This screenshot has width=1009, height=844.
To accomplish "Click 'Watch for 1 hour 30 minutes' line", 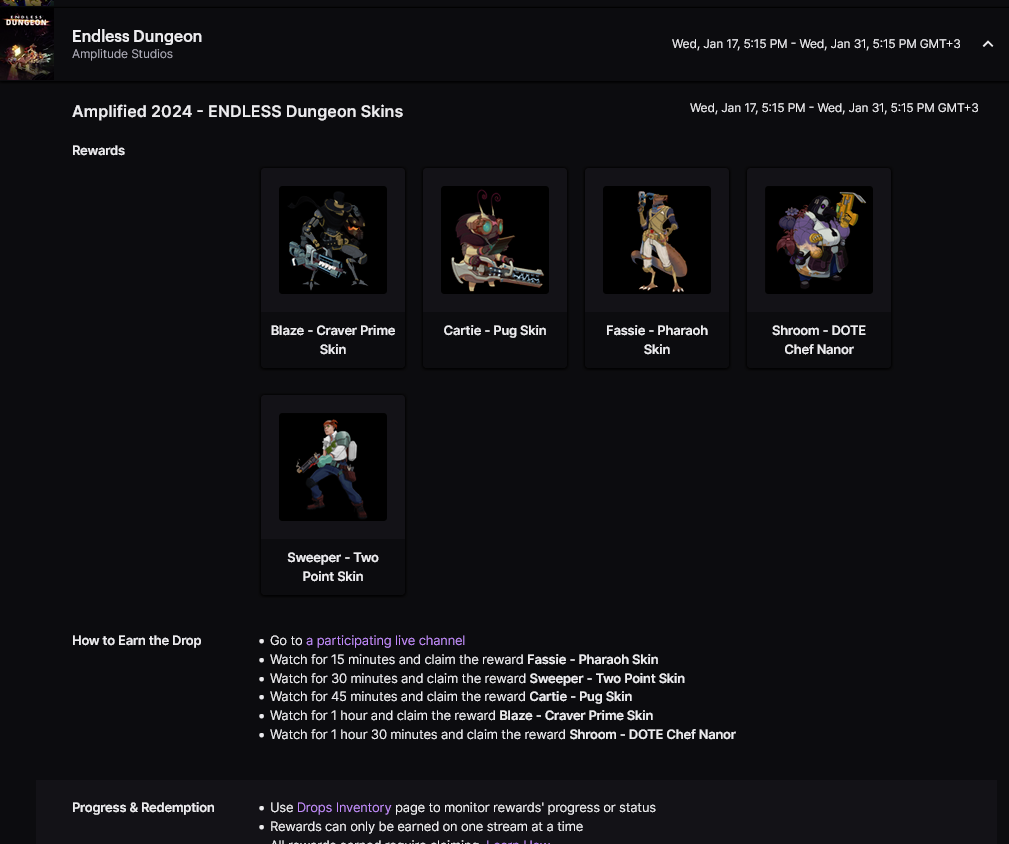I will 503,735.
